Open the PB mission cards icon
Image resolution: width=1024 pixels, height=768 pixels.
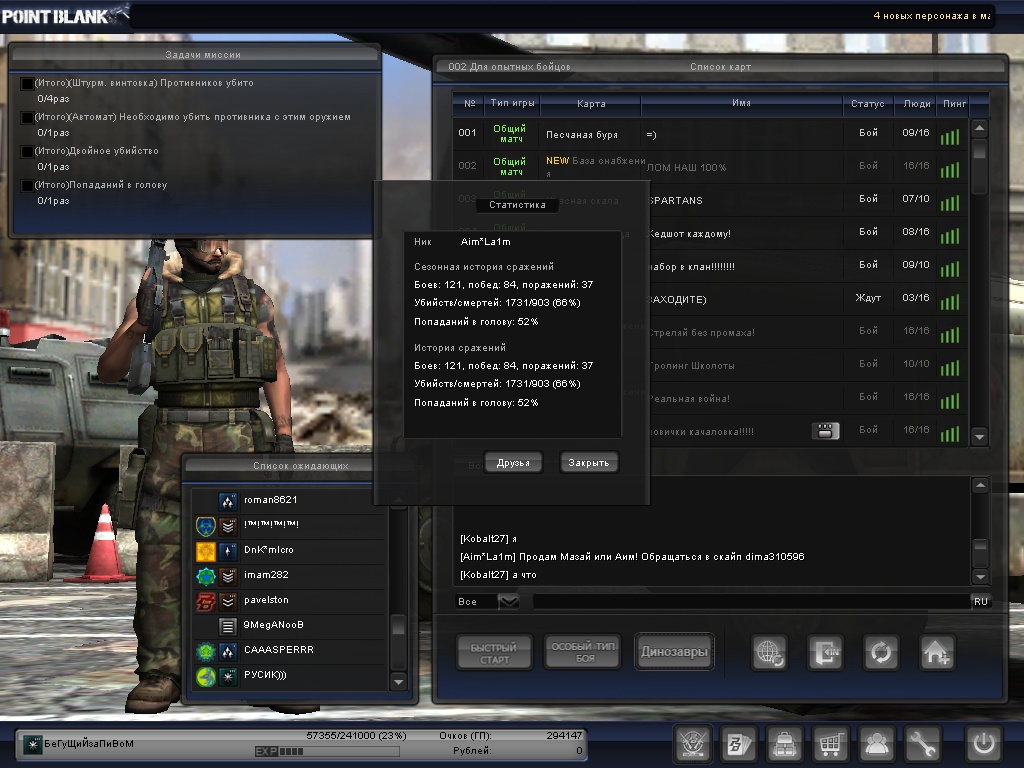pyautogui.click(x=739, y=743)
